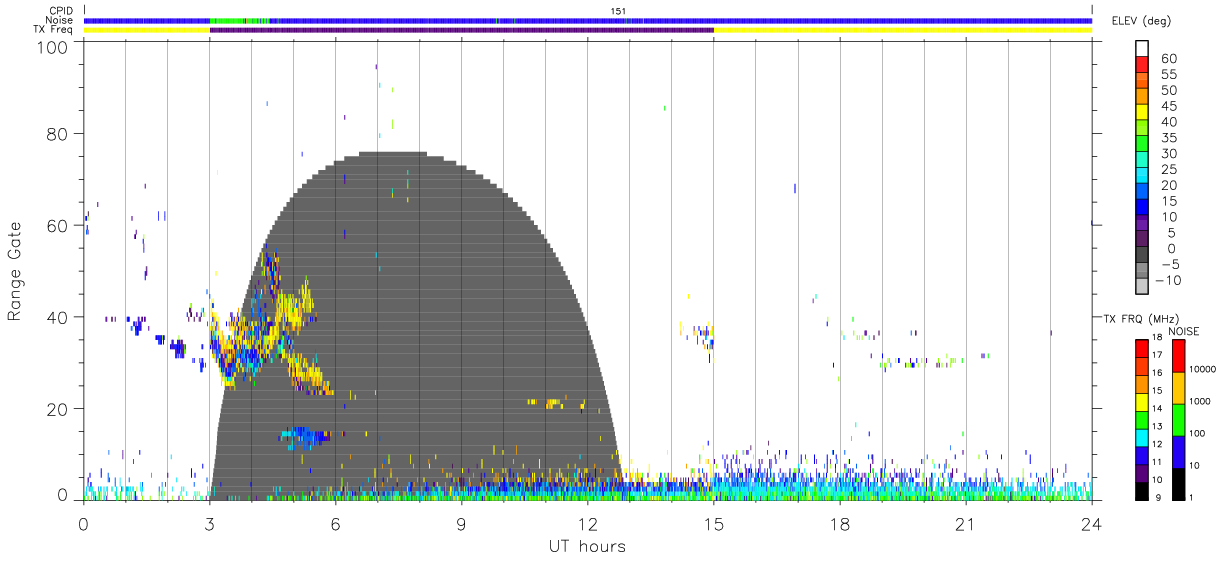The width and height of the screenshot is (1228, 567).
Task: Pick the yellow segment of the ELEV color bar
Action: [x=1142, y=112]
